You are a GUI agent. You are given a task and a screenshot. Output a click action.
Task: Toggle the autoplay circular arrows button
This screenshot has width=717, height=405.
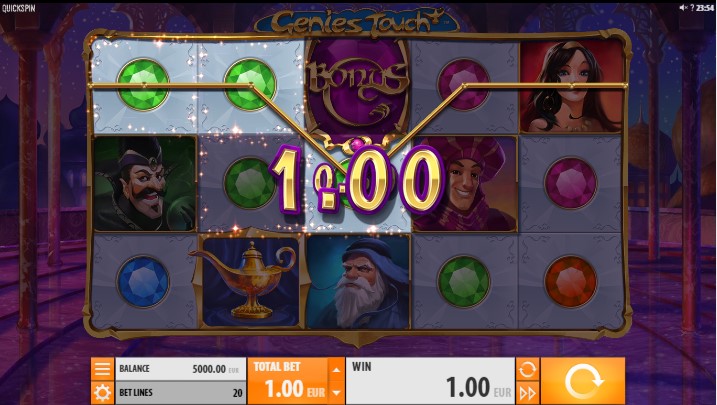tap(528, 369)
